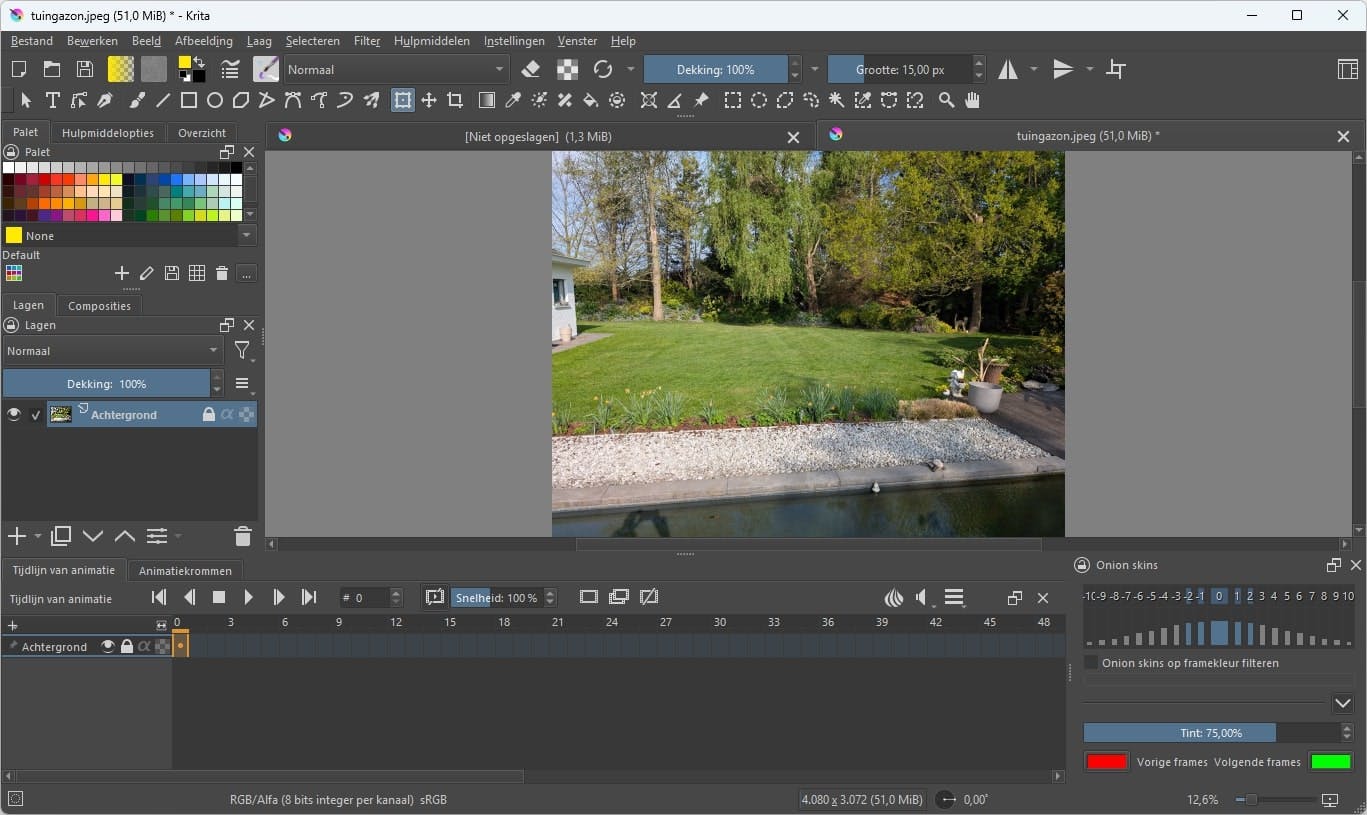Select the Text tool in the toolbox
Image resolution: width=1367 pixels, height=815 pixels.
coord(52,100)
